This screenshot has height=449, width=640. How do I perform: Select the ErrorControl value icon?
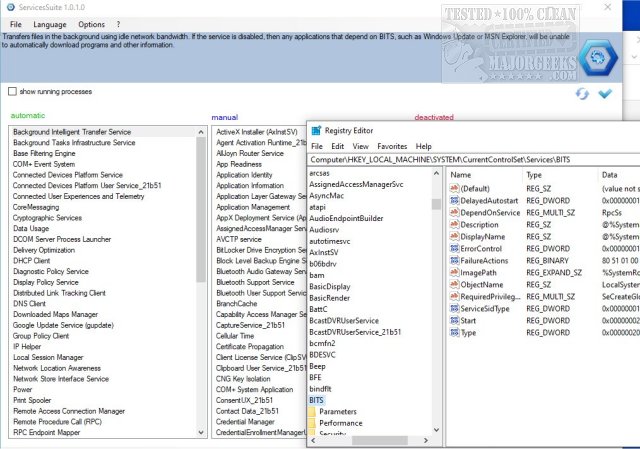point(454,248)
